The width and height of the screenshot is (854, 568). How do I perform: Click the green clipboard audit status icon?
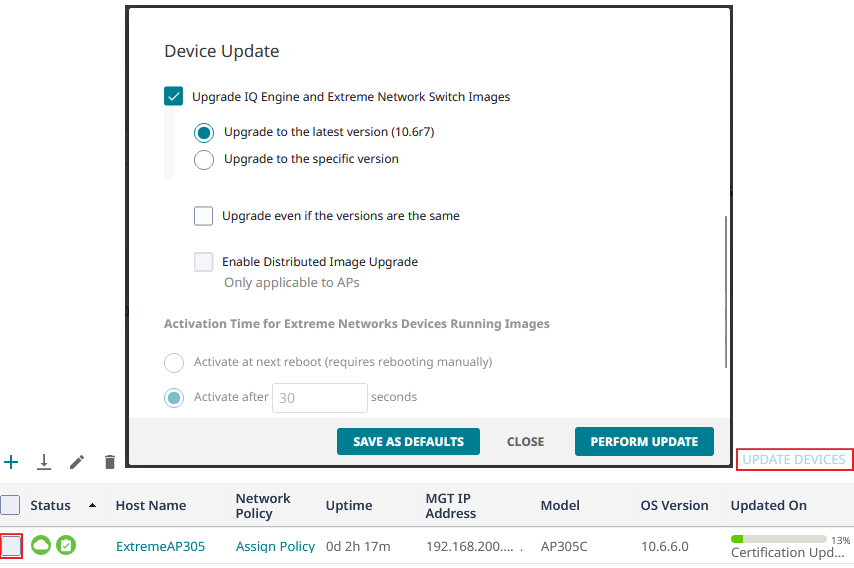[x=66, y=546]
